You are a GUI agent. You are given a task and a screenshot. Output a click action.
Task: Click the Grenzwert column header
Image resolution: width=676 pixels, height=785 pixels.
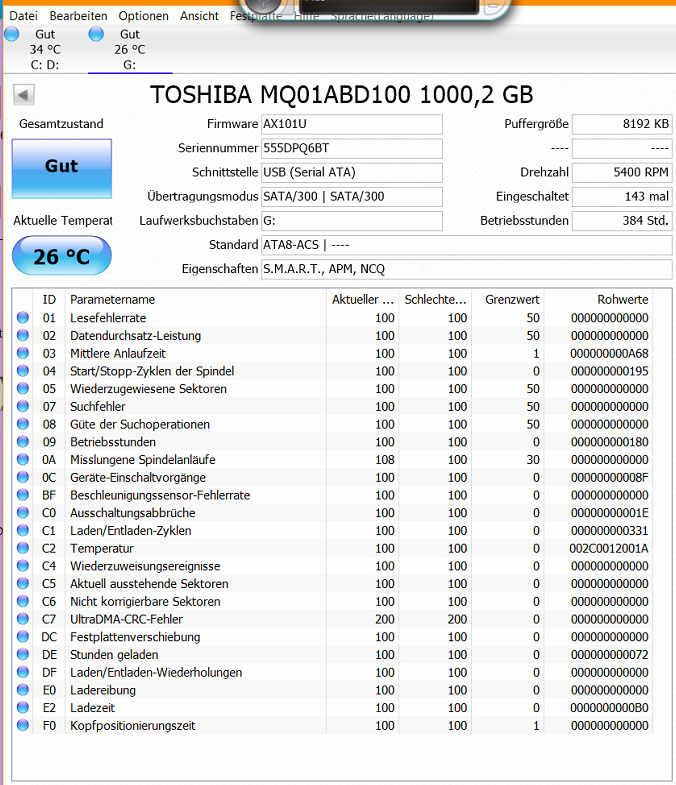[508, 299]
